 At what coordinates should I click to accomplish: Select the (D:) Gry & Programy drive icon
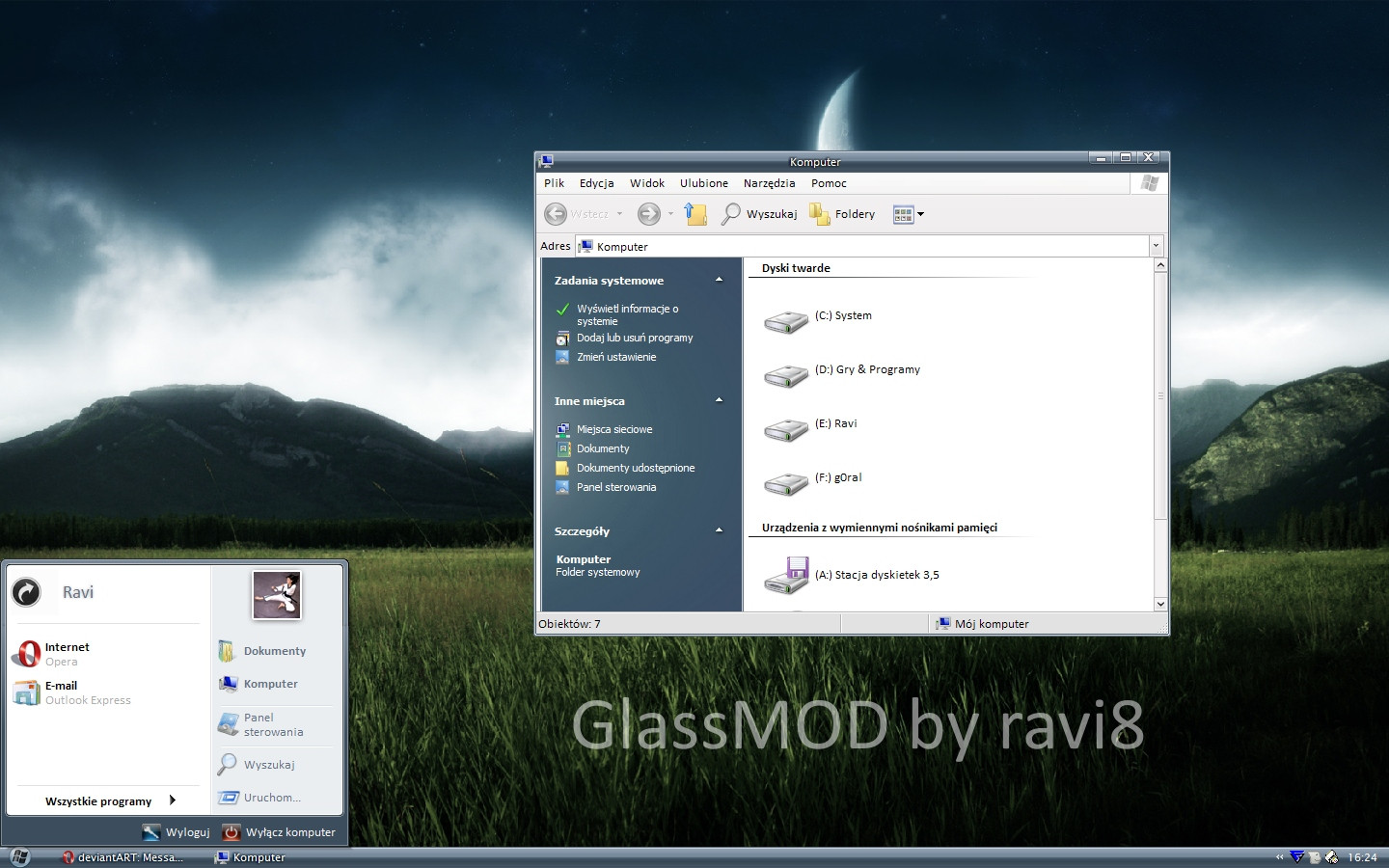(x=786, y=375)
